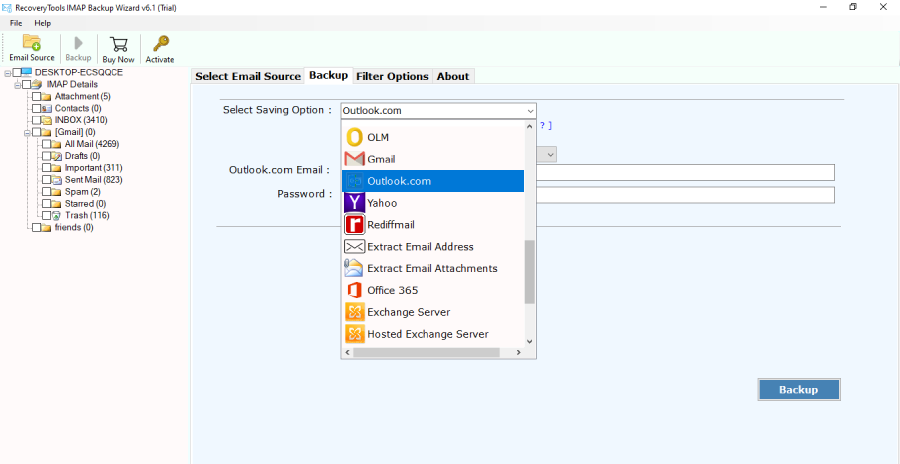Choose Office 365 from the list

point(392,290)
